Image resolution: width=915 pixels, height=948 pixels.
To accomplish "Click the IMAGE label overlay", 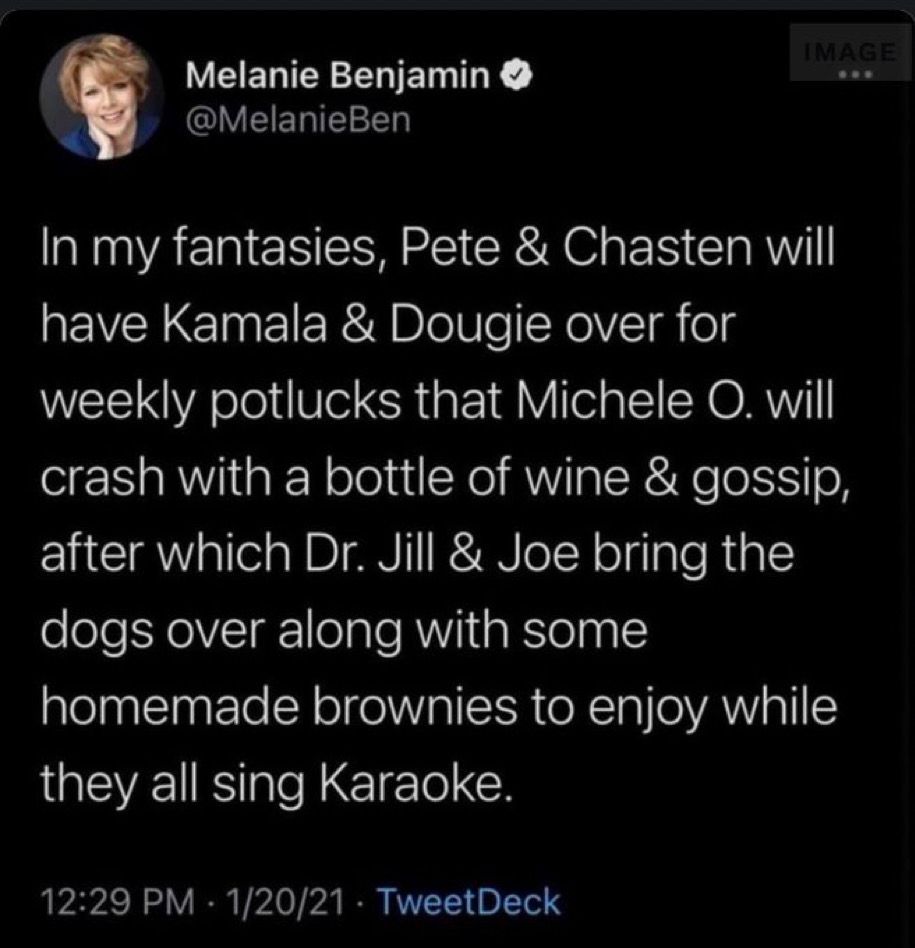I will (850, 50).
